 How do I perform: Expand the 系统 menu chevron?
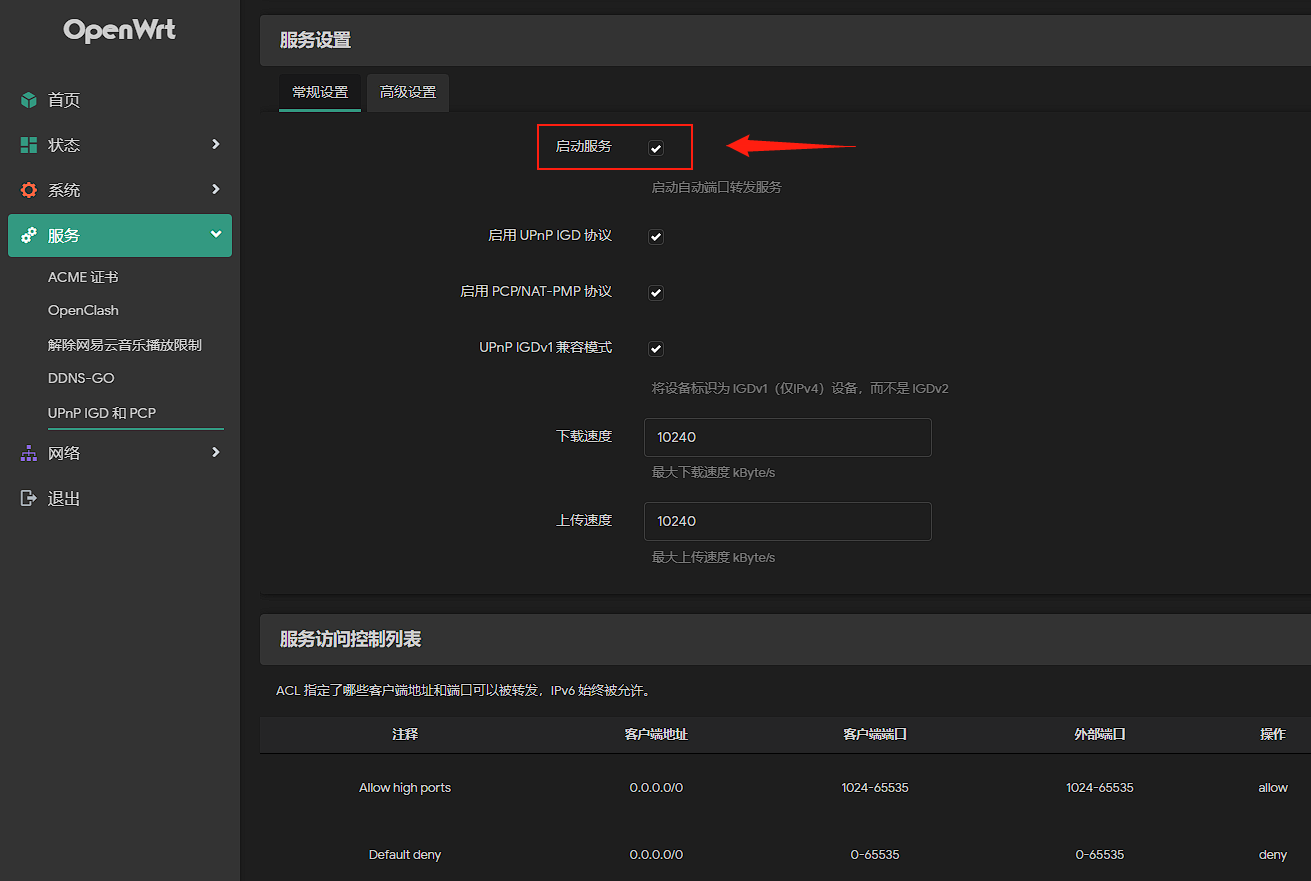[215, 189]
